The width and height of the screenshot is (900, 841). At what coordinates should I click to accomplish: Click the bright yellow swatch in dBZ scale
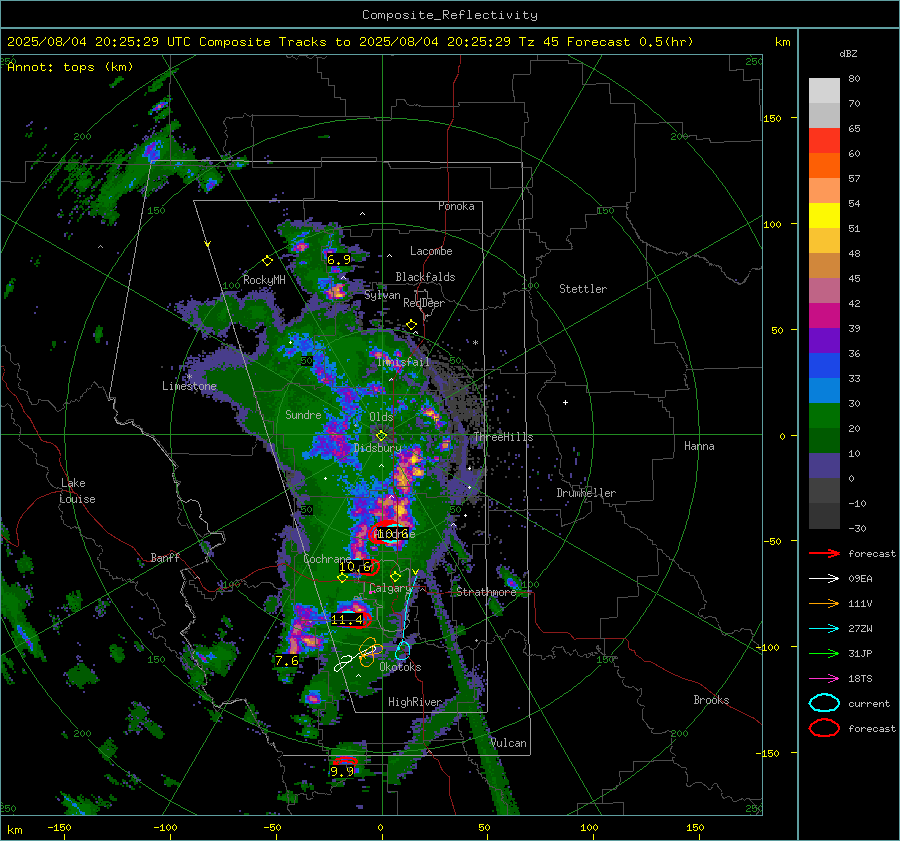pos(824,215)
